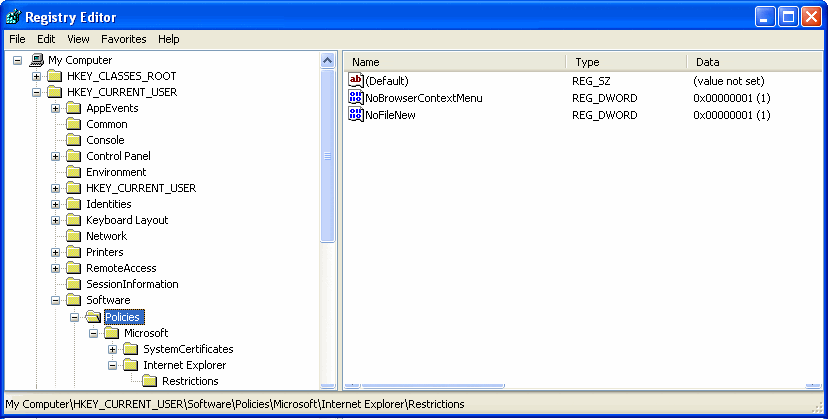
Task: Click the My Computer icon in tree
Action: [x=37, y=60]
